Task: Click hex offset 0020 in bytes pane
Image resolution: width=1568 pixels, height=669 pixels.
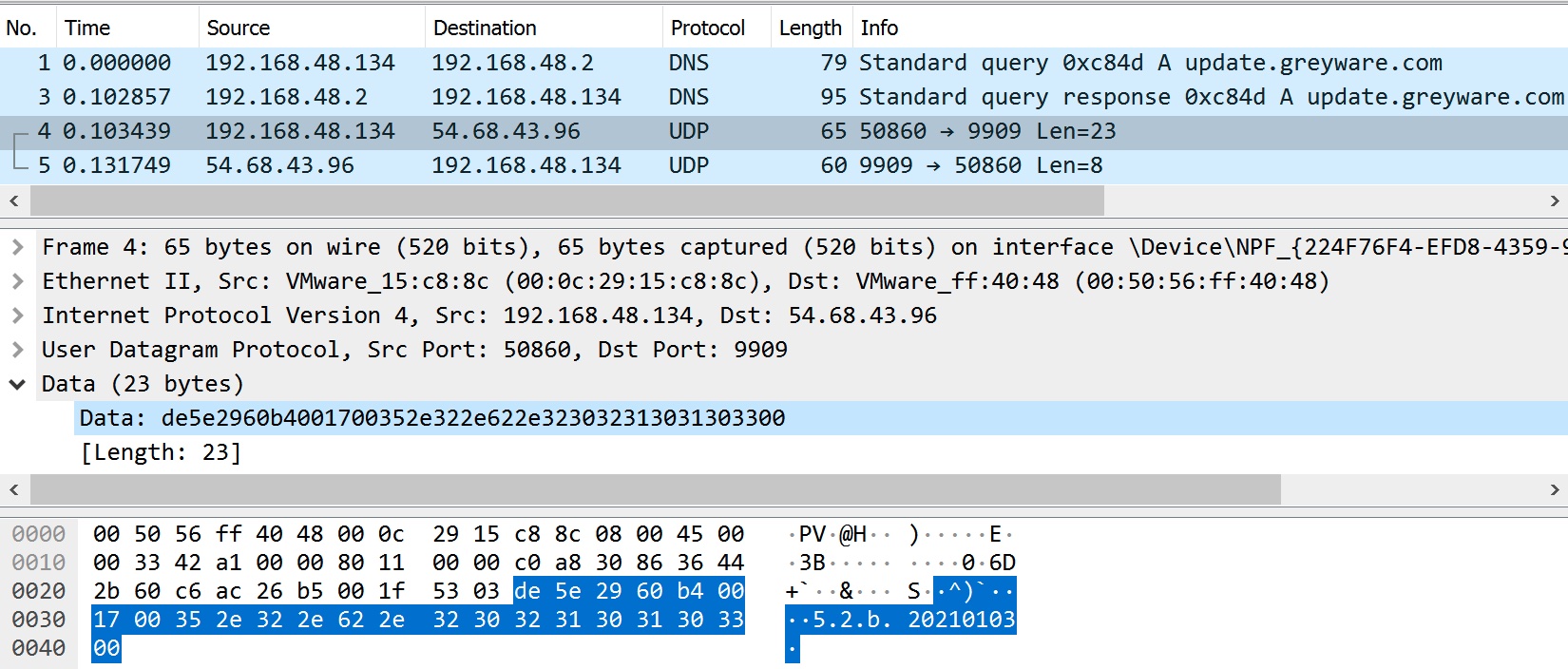Action: (39, 591)
